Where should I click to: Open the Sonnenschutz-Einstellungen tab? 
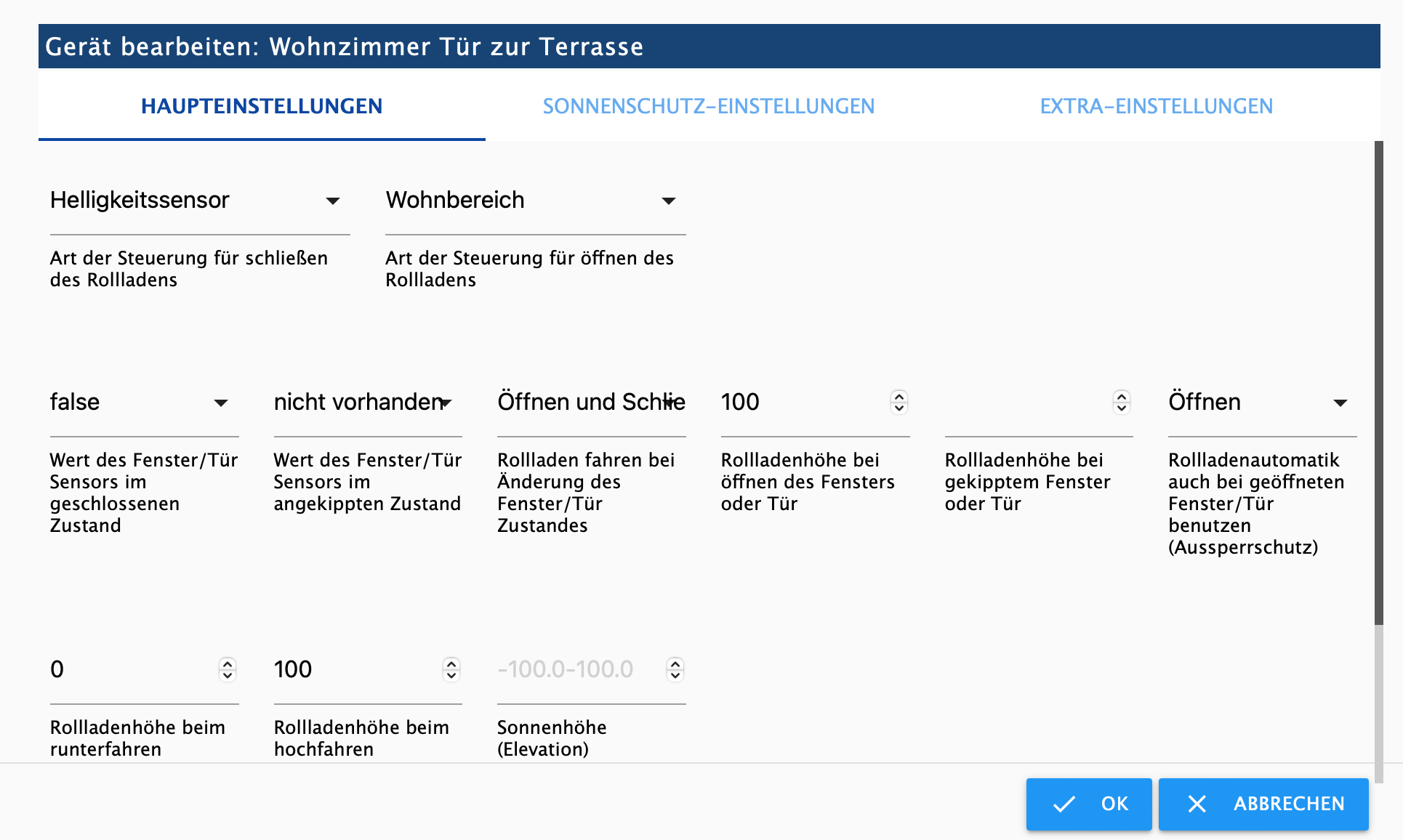tap(709, 106)
